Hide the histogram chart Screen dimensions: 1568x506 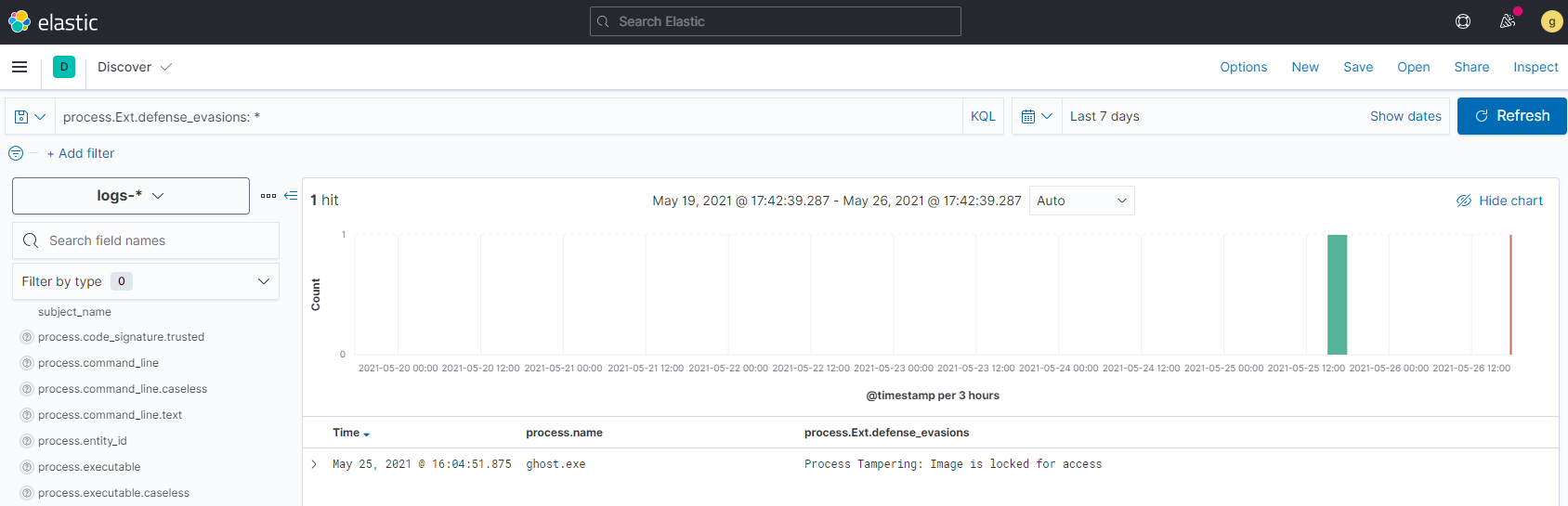tap(1499, 201)
